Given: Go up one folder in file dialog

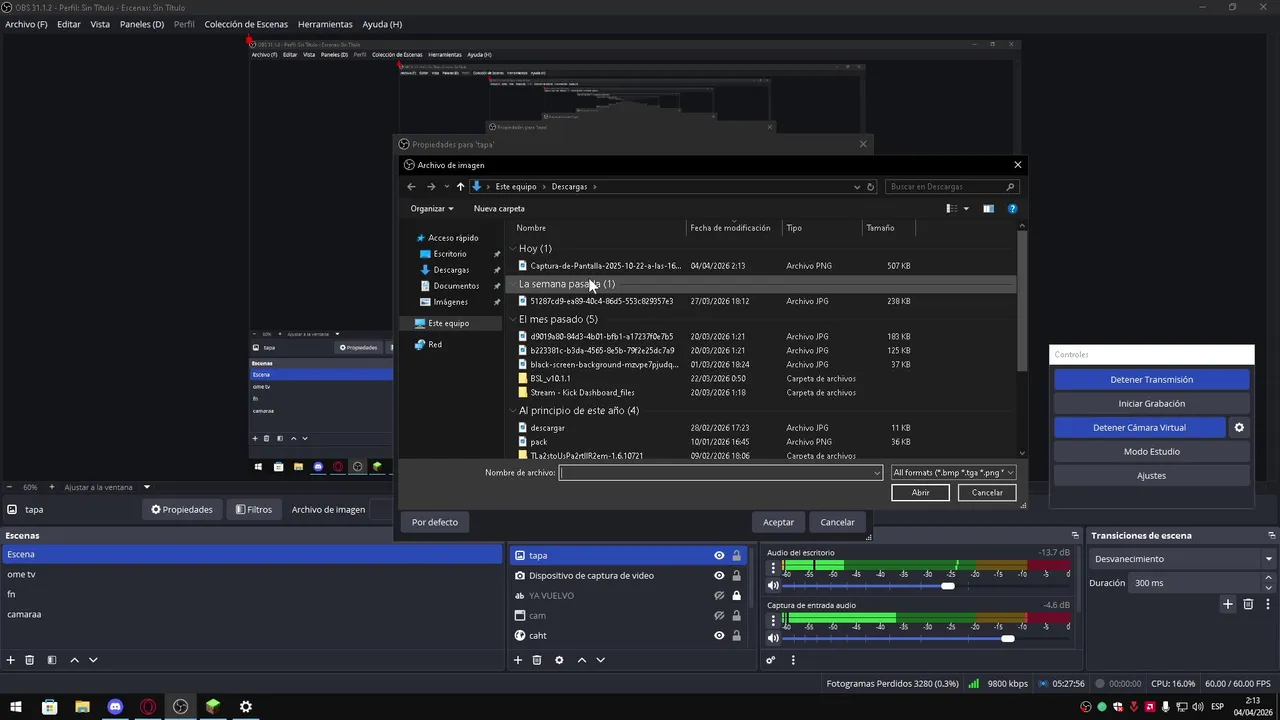Looking at the screenshot, I should [x=460, y=187].
